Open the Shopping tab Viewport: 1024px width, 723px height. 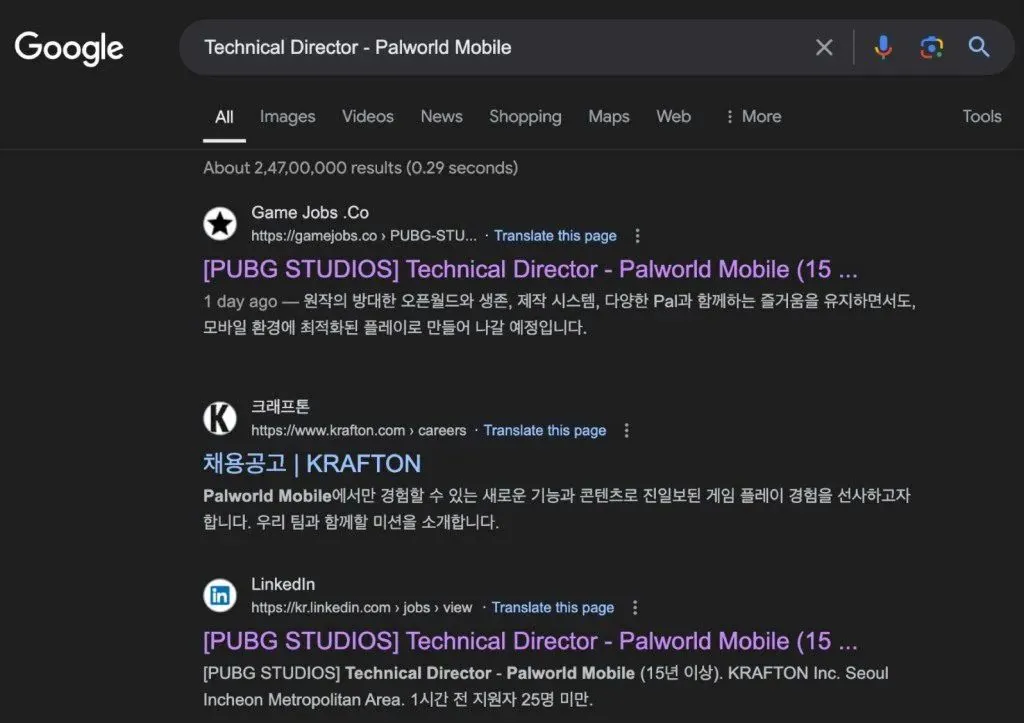click(x=525, y=117)
